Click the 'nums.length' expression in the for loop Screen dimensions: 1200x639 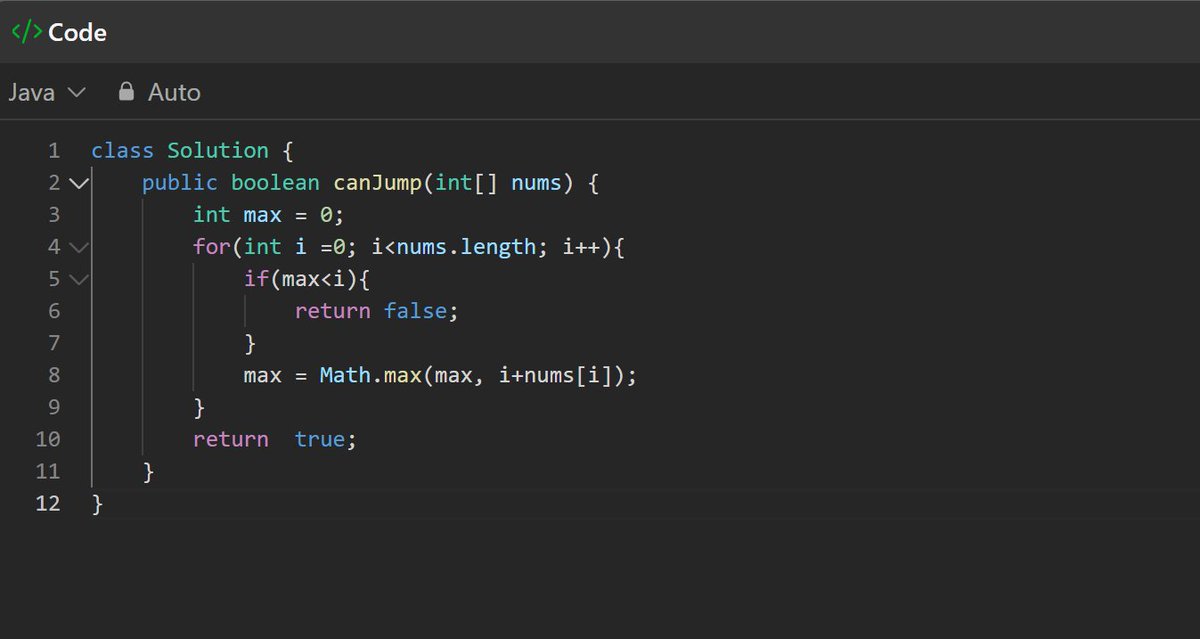466,247
